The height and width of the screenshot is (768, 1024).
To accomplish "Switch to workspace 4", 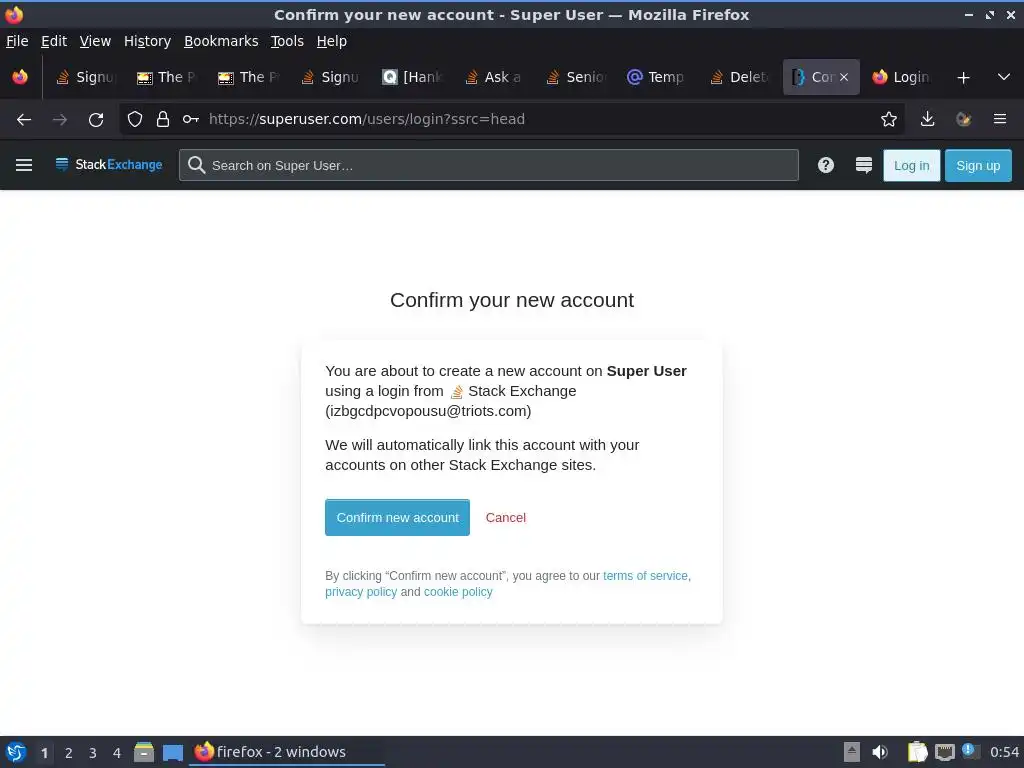I will coord(117,753).
